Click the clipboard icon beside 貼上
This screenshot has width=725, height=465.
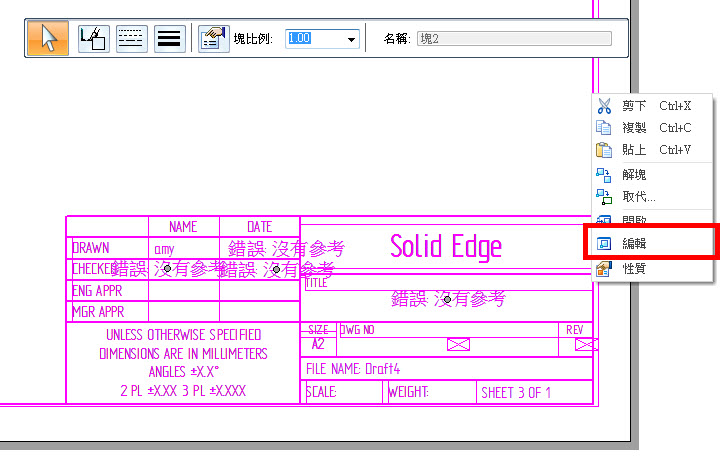[x=604, y=150]
